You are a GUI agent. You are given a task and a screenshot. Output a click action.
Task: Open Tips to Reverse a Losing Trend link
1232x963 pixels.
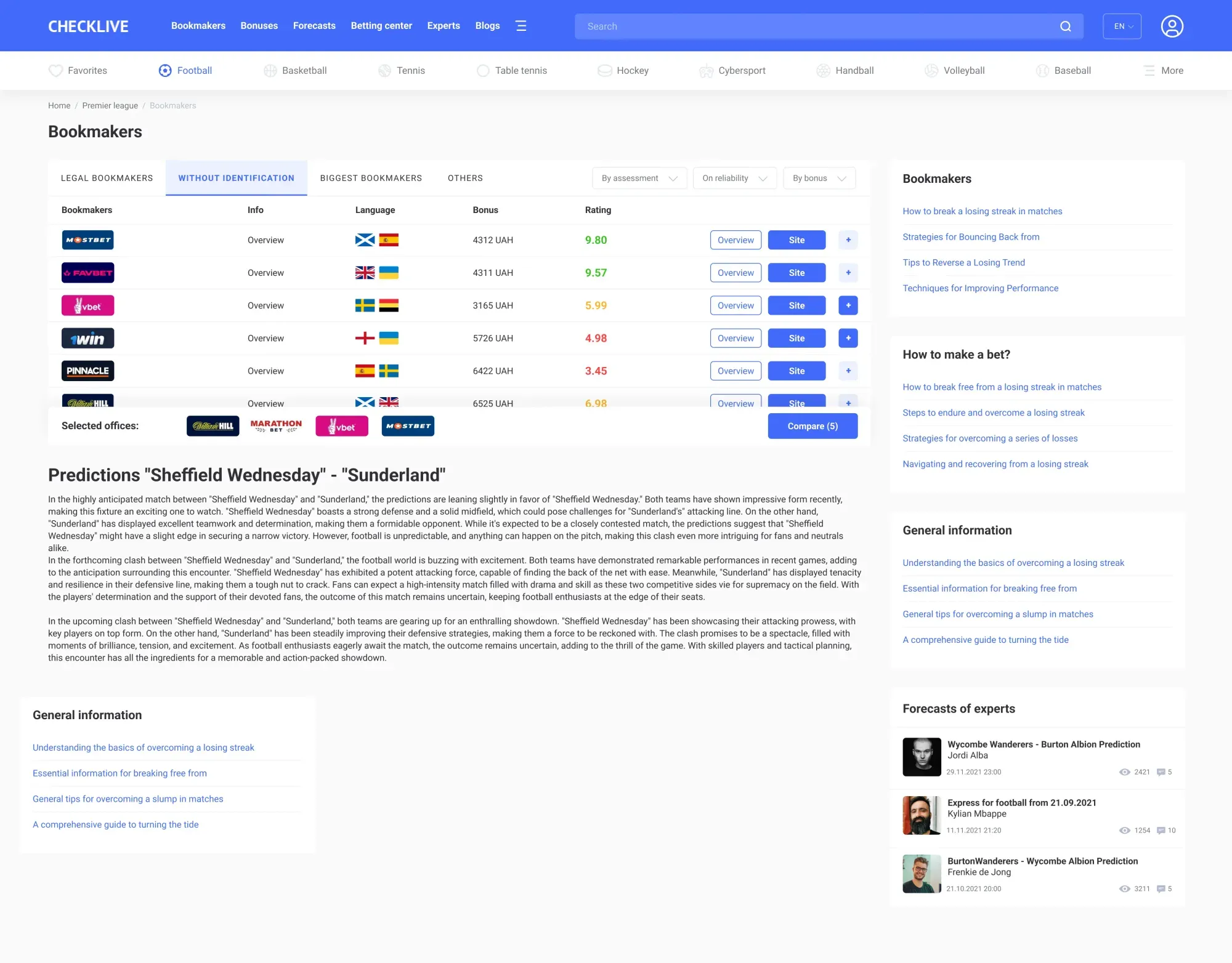[x=963, y=262]
